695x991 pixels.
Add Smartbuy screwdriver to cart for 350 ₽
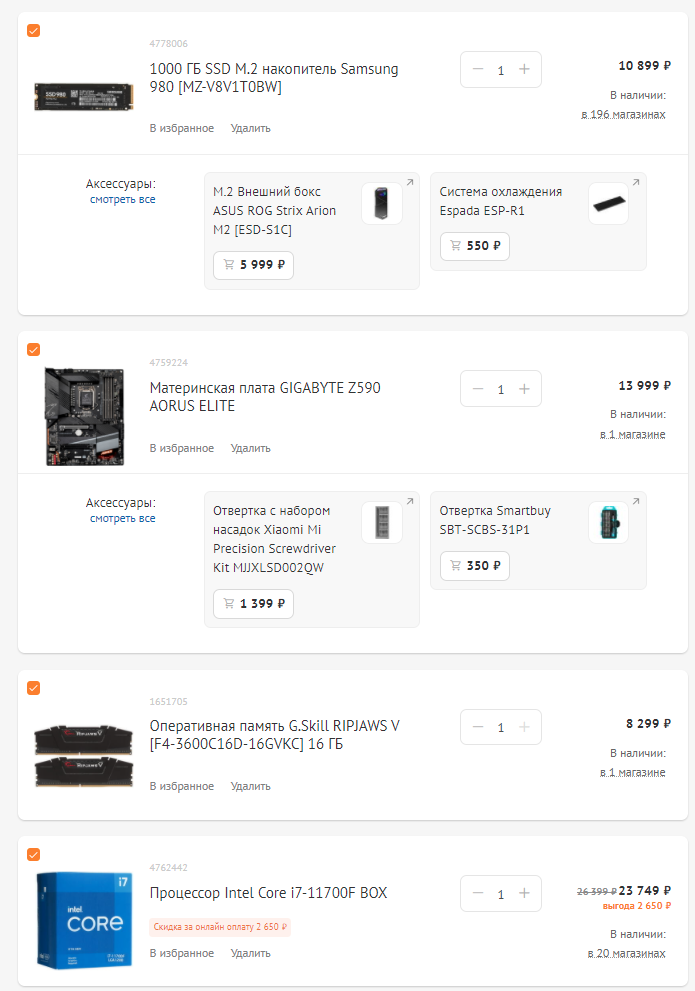point(475,566)
